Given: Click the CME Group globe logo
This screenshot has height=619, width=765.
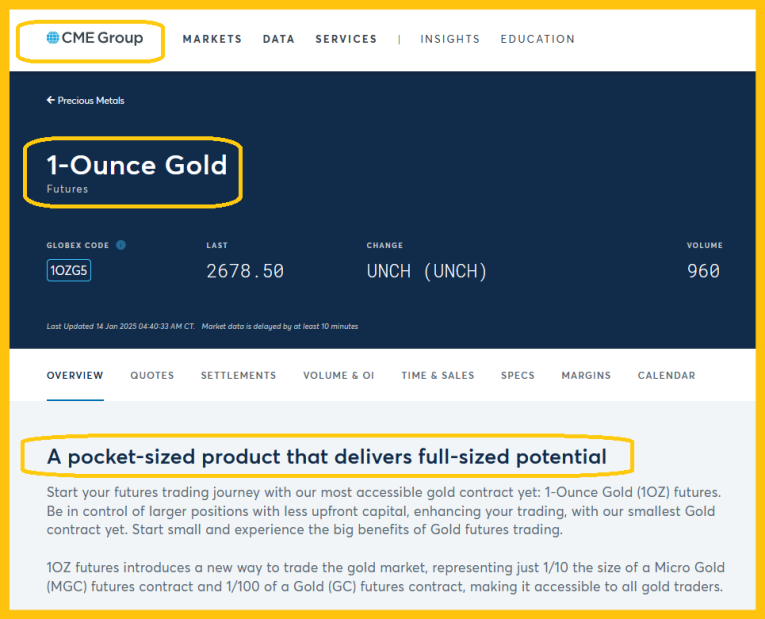Looking at the screenshot, I should coord(53,39).
